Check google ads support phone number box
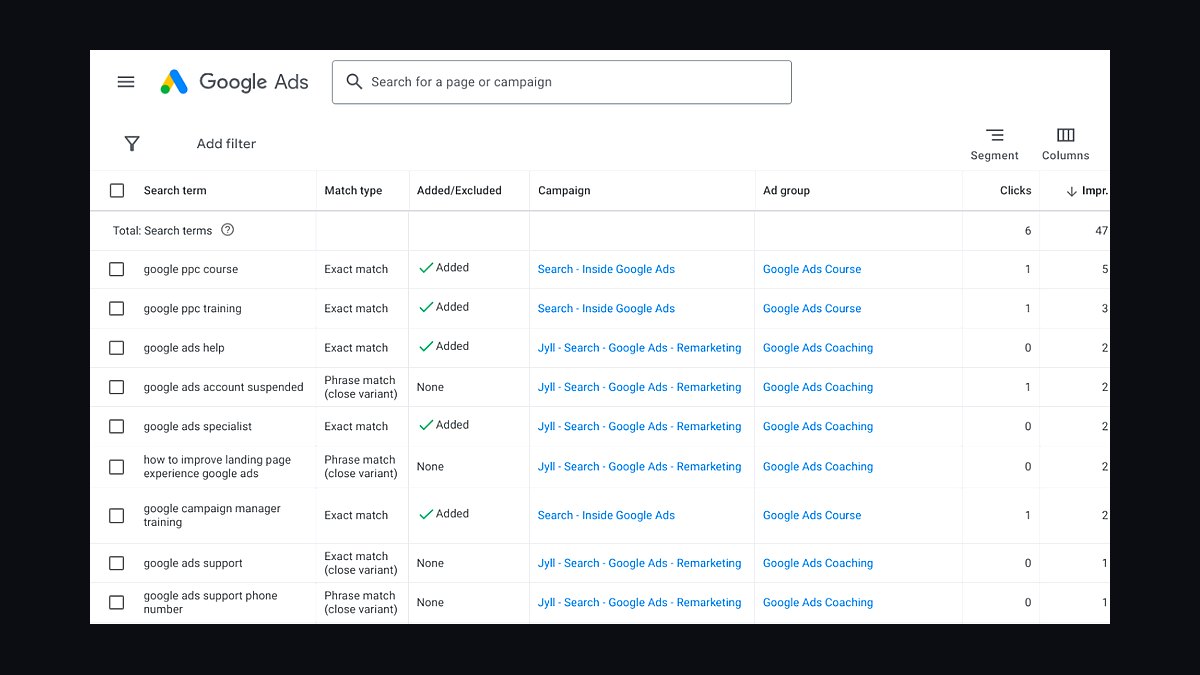Screen dimensions: 1200x675 click(117, 602)
